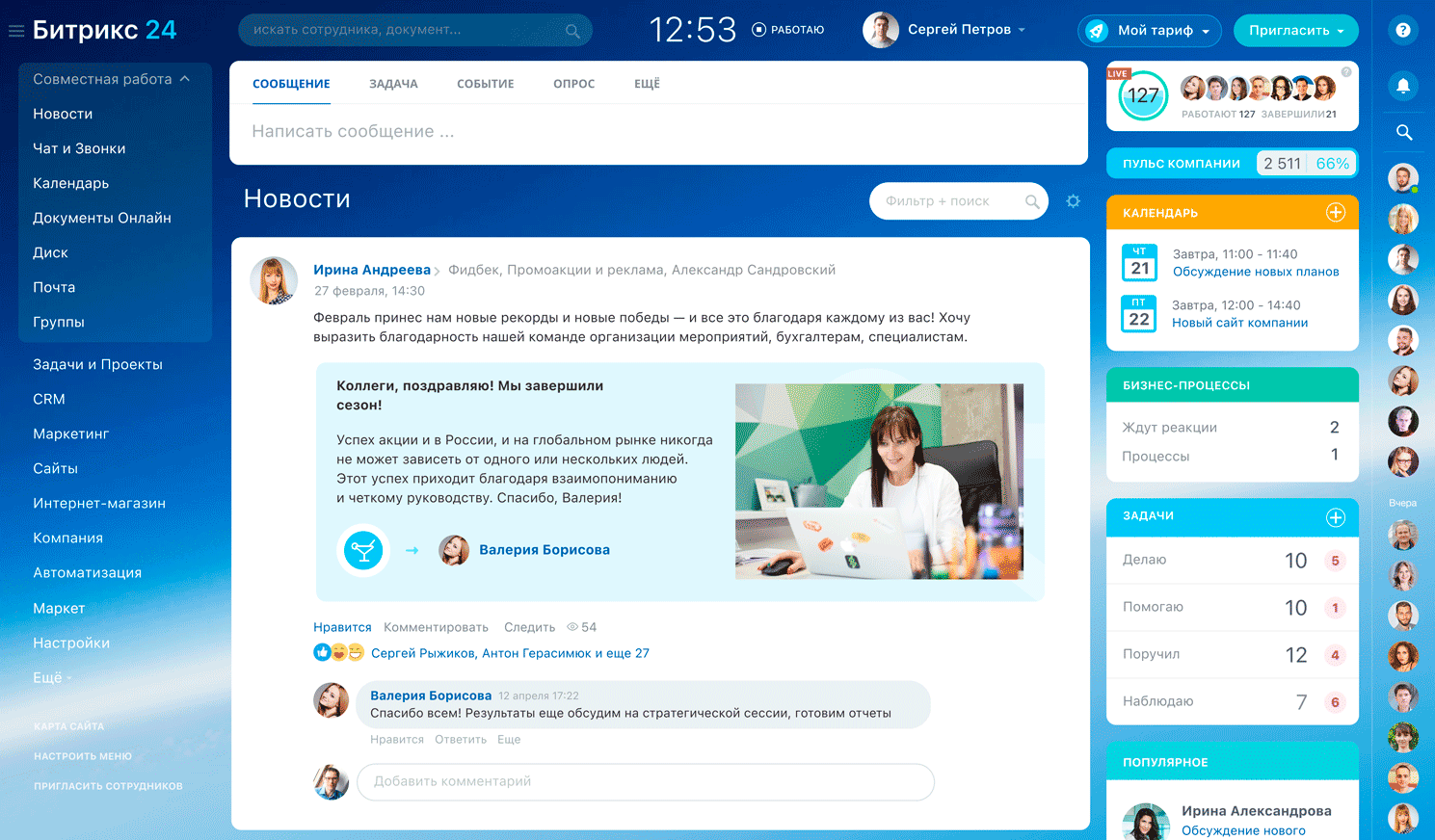
Task: Open Обсуждение новых планов calendar link
Action: tap(1255, 272)
